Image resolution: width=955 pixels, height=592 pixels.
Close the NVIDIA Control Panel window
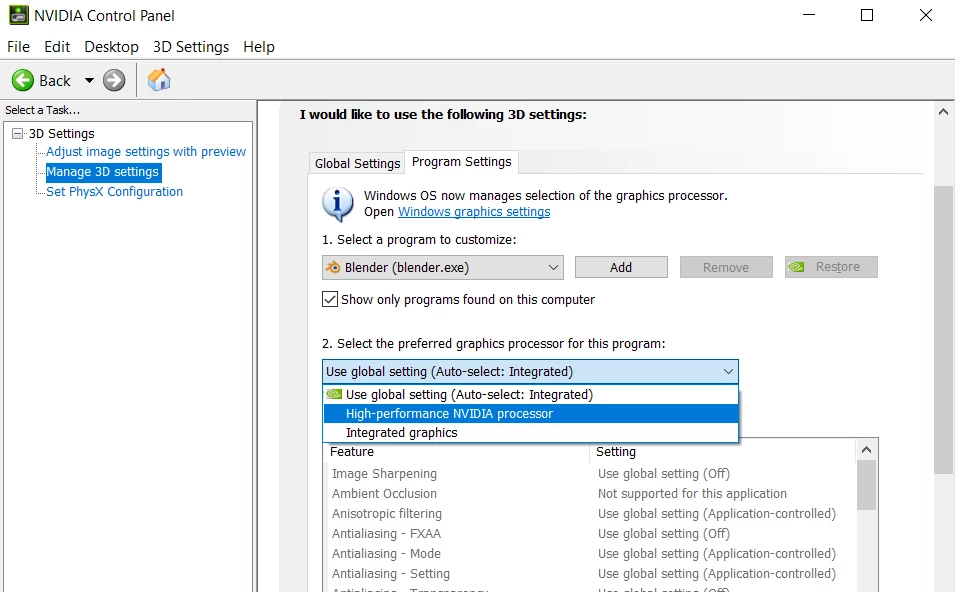(x=926, y=15)
